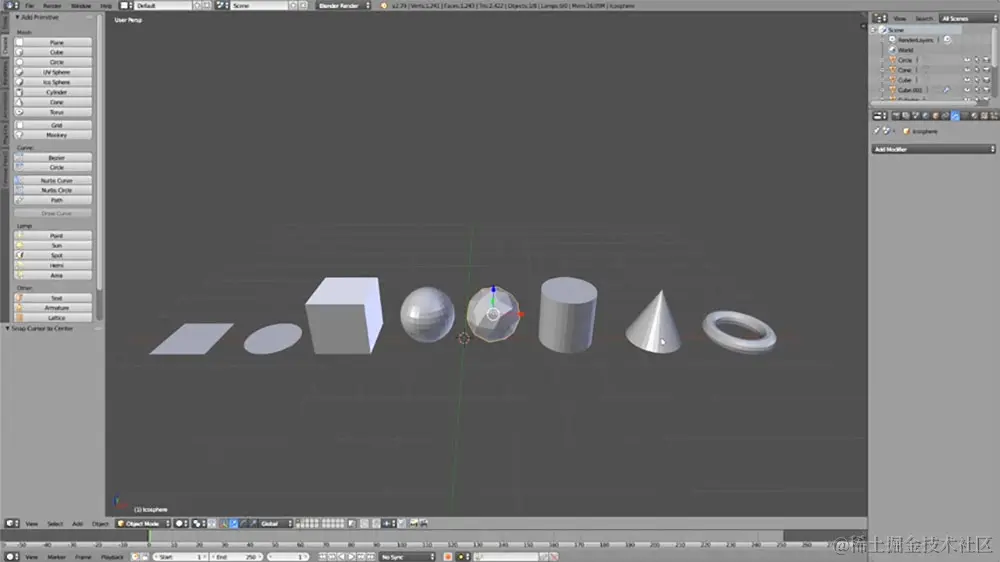Click the outliner editor type icon
1000x562 pixels.
[x=880, y=18]
